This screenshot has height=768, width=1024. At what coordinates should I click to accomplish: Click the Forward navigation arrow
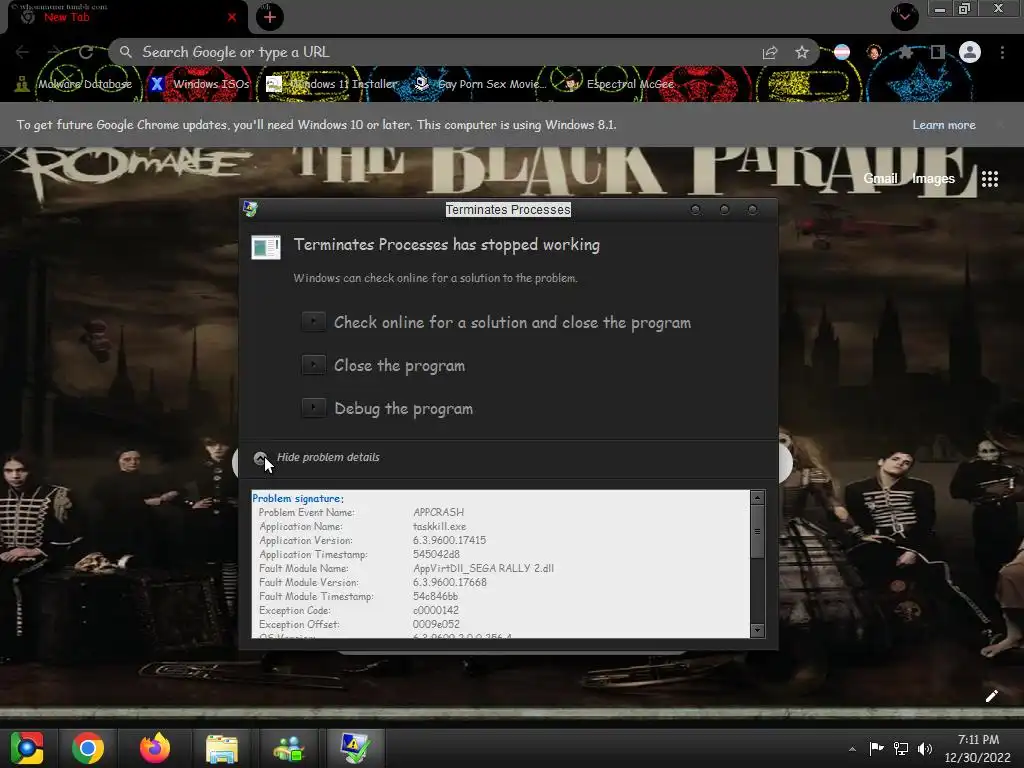click(x=54, y=52)
